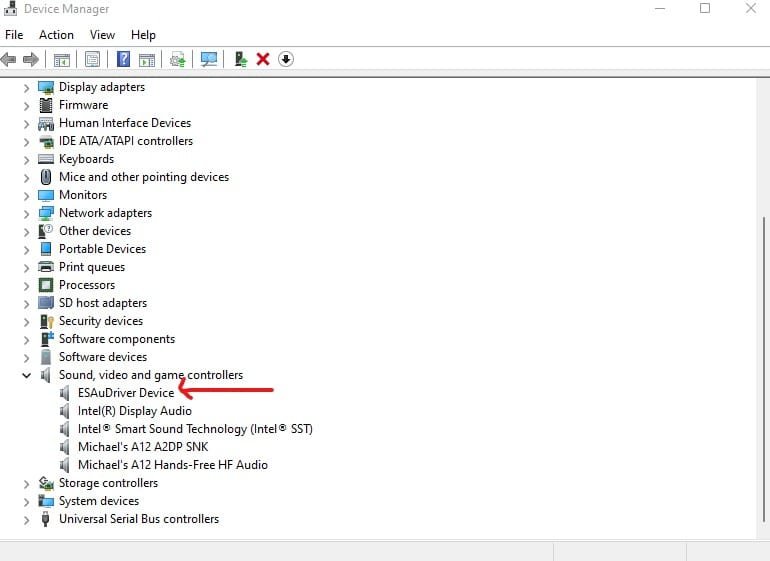Open the Action menu
Screen dimensions: 770x561
[x=56, y=35]
